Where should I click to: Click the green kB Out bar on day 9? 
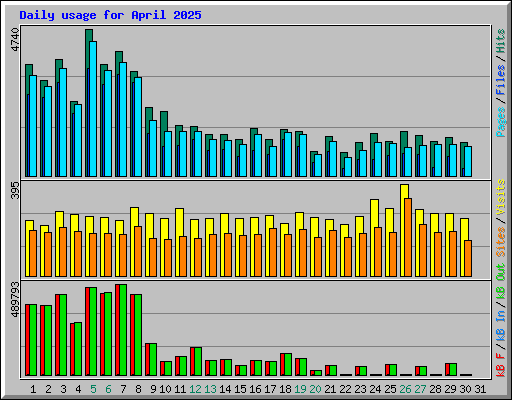(153, 359)
